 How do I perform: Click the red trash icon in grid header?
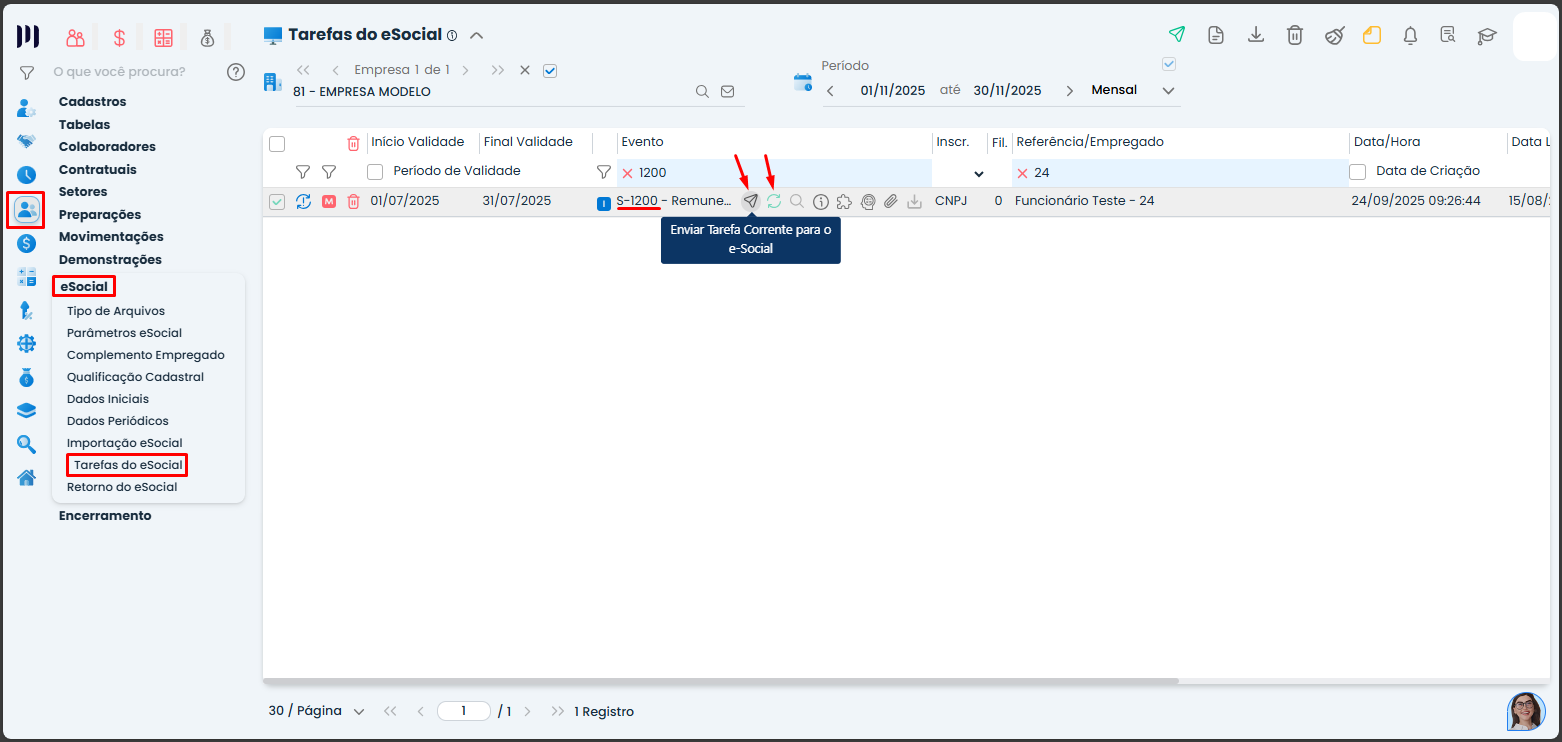[x=353, y=143]
